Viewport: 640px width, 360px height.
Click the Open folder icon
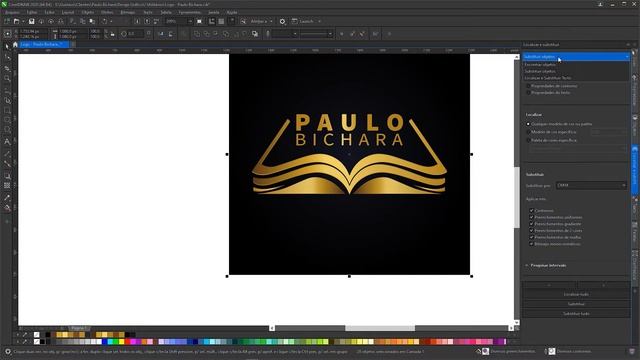point(16,21)
